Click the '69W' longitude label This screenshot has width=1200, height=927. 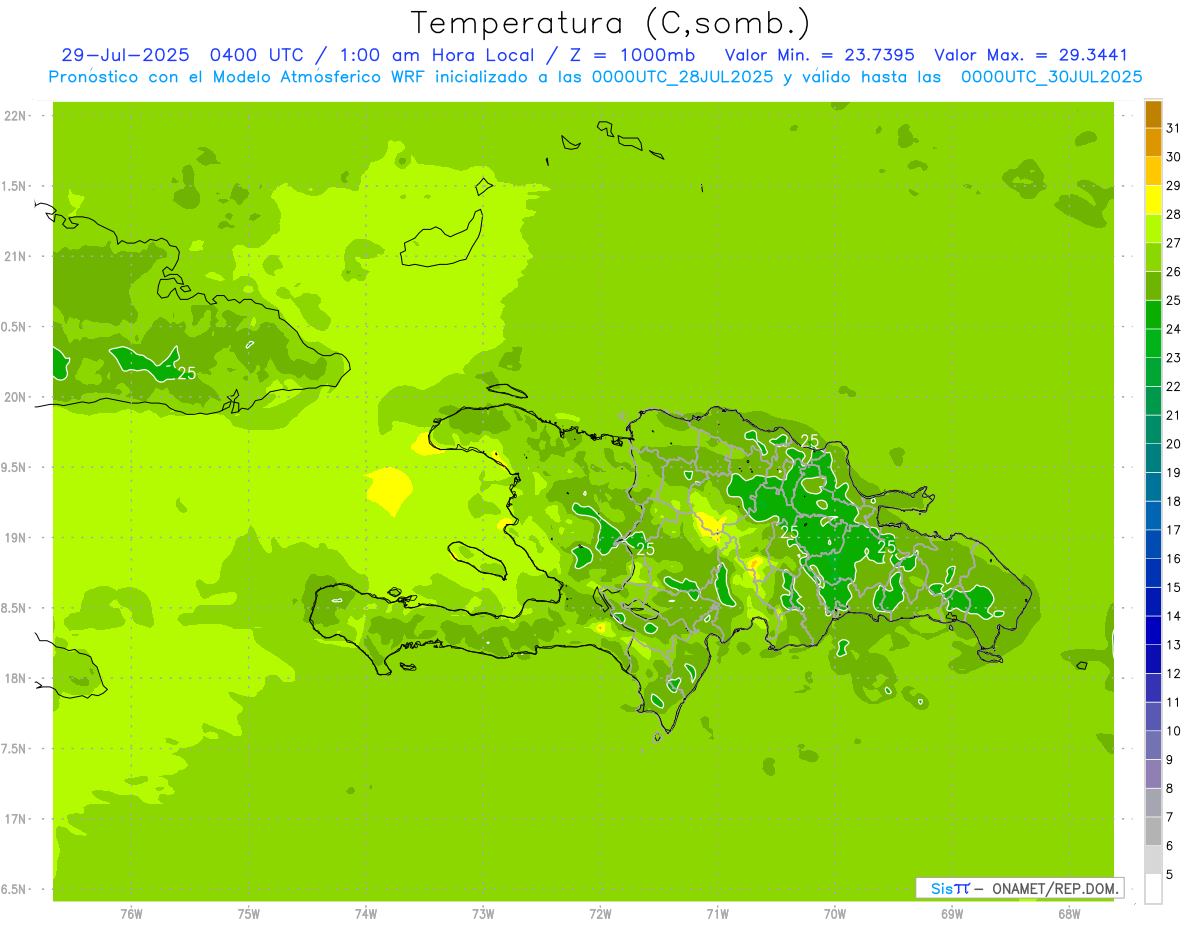pos(952,914)
